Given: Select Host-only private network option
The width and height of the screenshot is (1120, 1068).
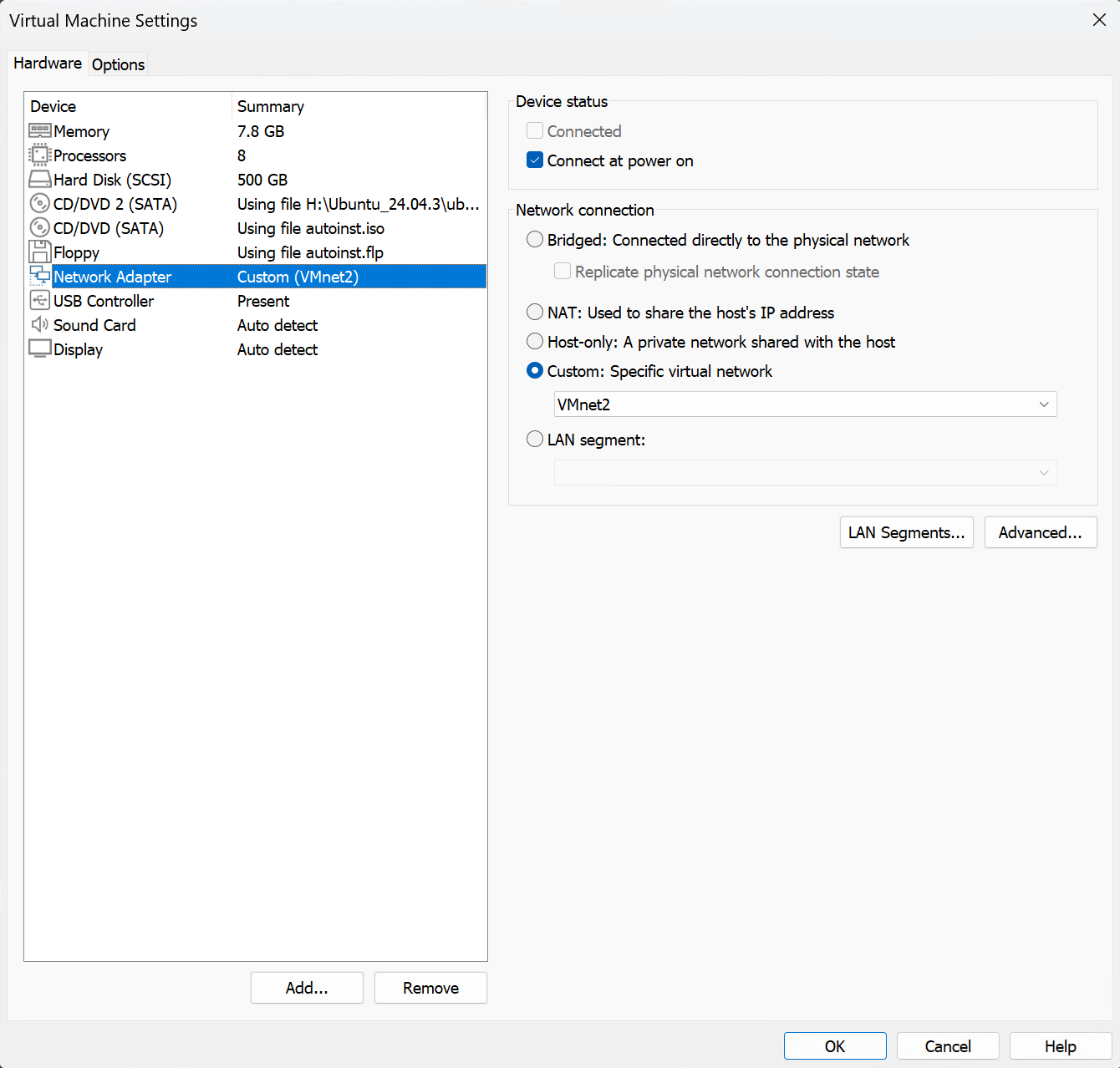Looking at the screenshot, I should [535, 342].
